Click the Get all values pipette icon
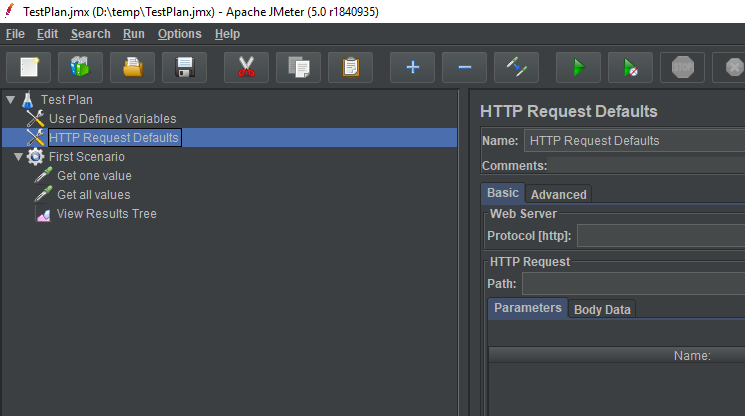Viewport: 745px width, 416px height. click(43, 194)
